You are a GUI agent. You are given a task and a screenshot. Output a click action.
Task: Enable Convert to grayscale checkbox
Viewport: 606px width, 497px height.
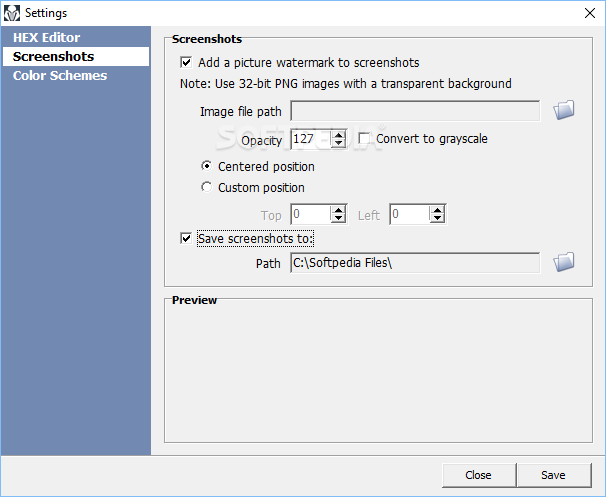point(364,138)
